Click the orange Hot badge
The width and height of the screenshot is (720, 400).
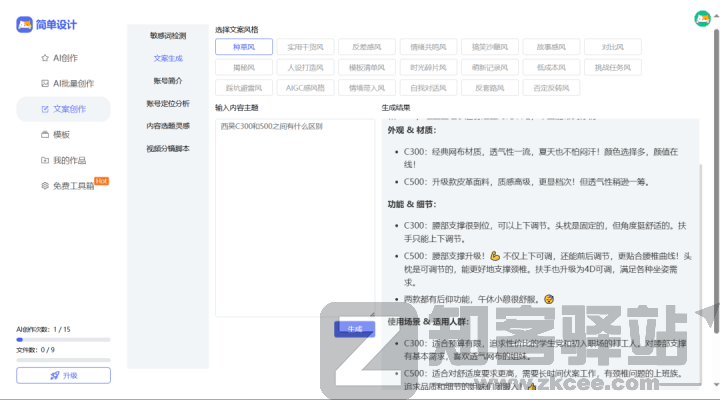pos(101,181)
